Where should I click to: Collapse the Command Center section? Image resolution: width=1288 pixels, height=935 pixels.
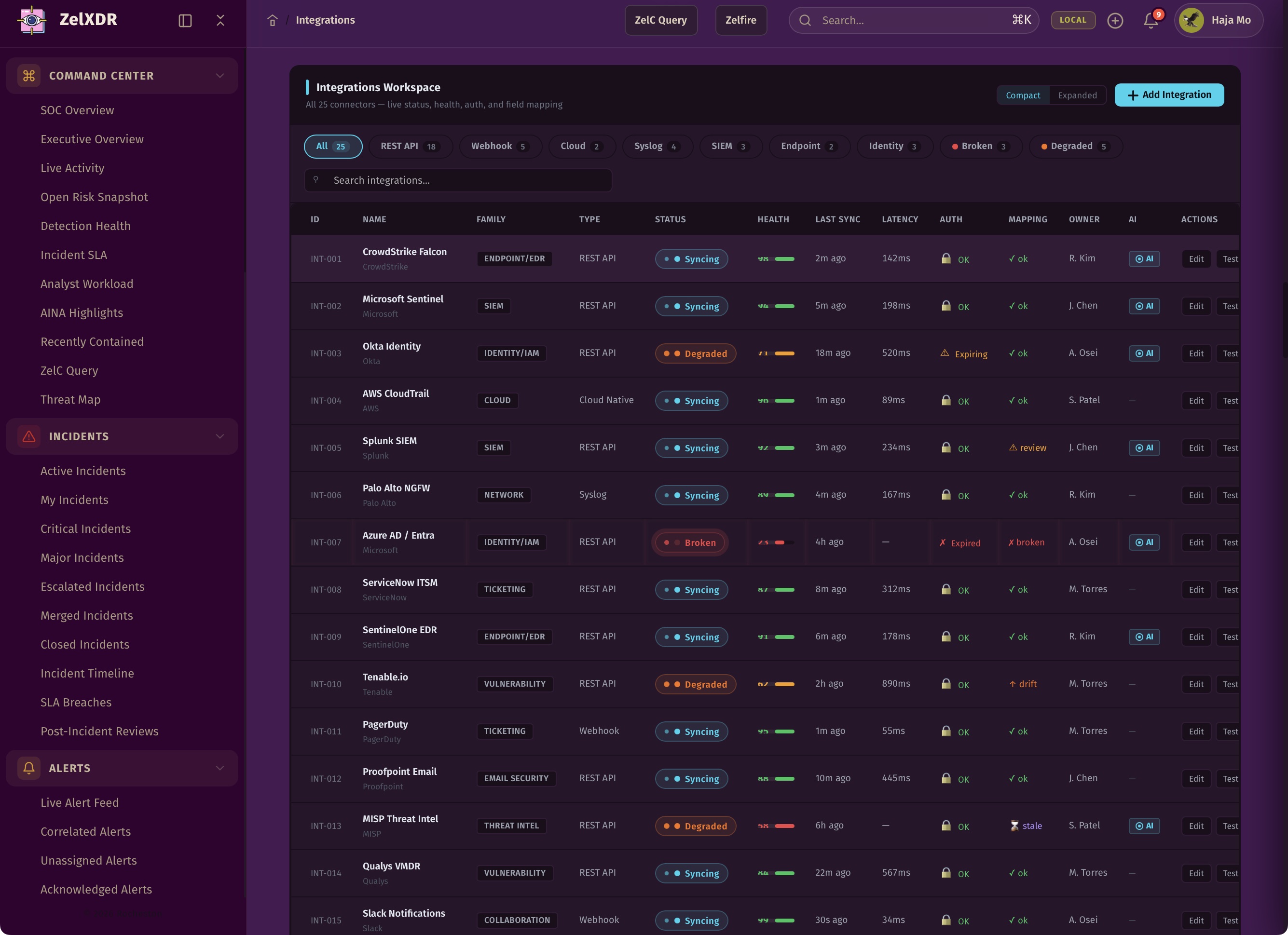click(x=220, y=76)
